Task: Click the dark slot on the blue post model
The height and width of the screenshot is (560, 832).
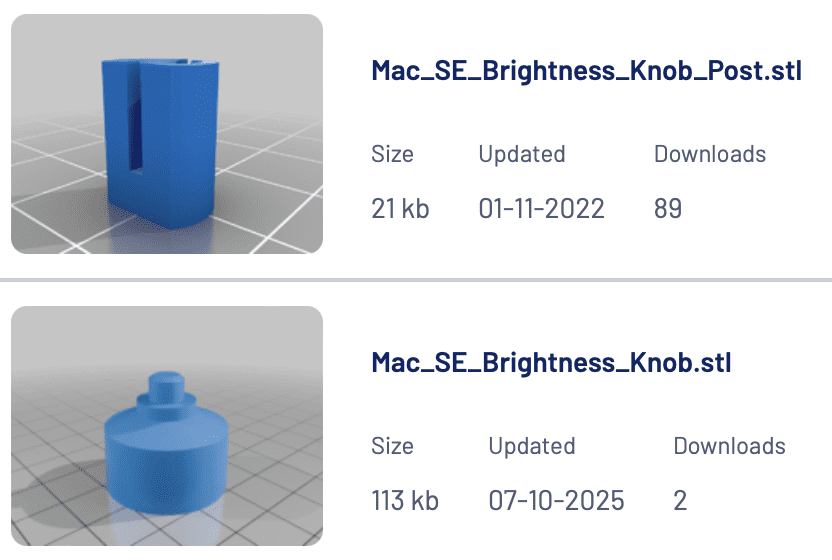Action: pos(135,119)
